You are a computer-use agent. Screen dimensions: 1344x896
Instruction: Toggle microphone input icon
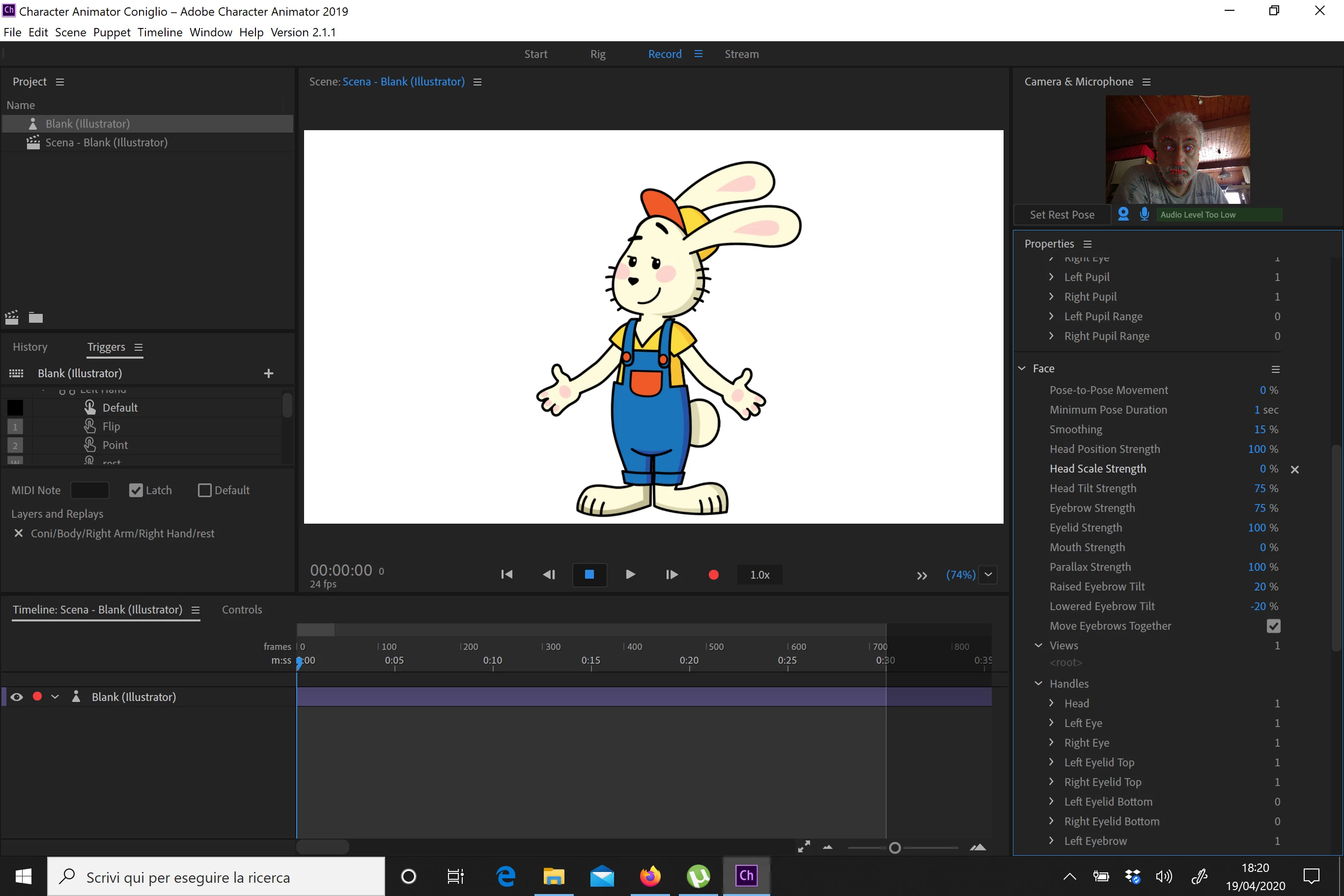click(x=1144, y=214)
